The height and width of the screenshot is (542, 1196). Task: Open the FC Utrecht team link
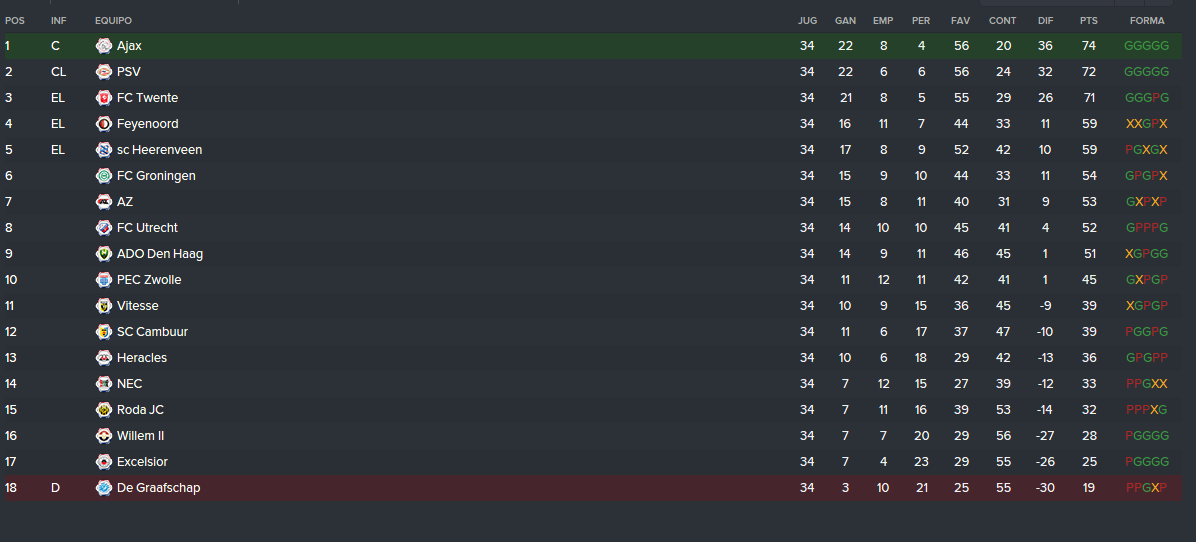(147, 227)
